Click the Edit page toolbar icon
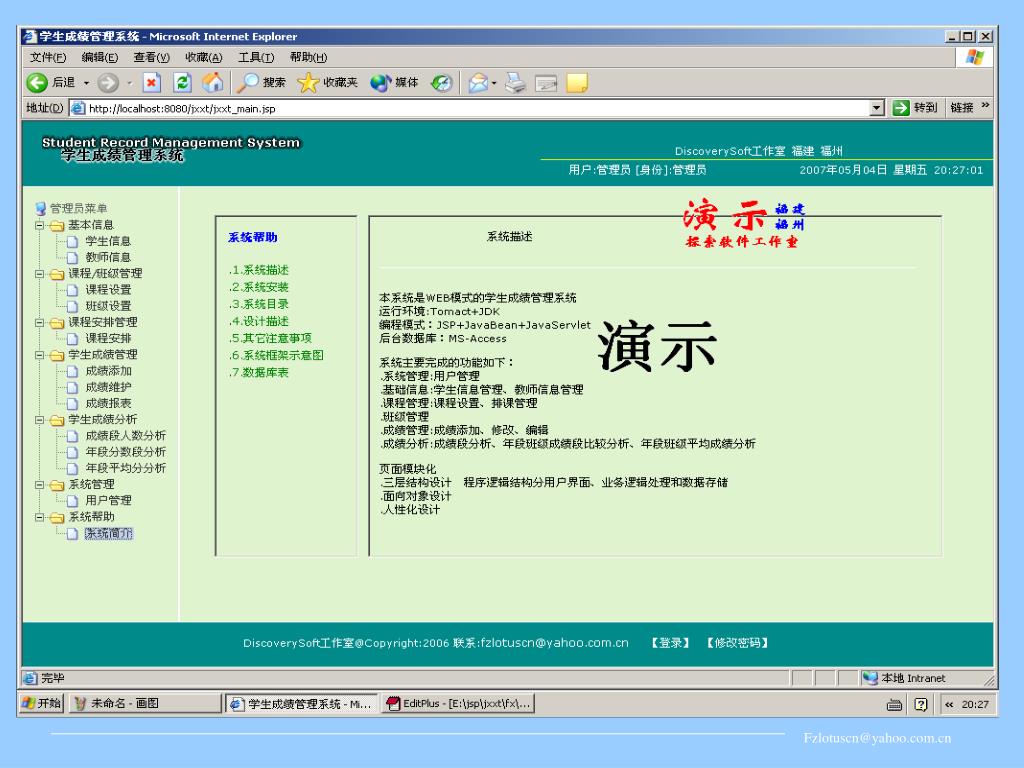The height and width of the screenshot is (768, 1024). click(546, 82)
